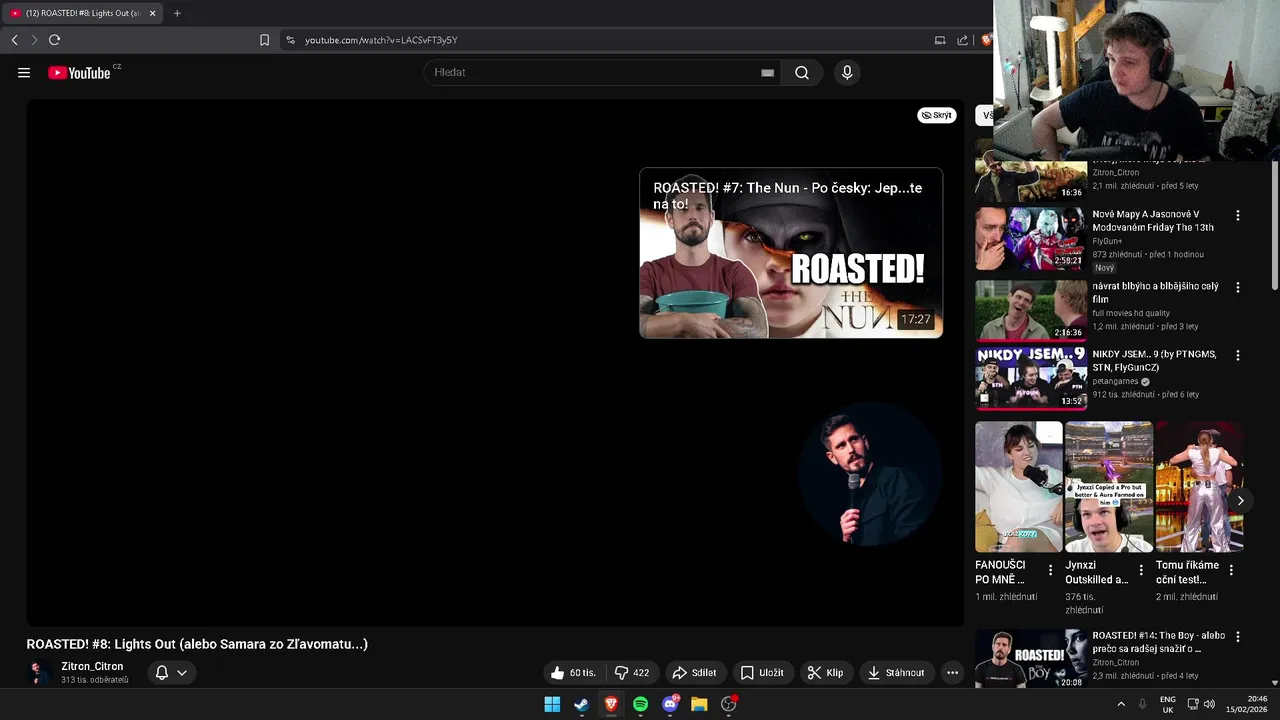
Task: Focus the Hledat search input field
Action: [x=595, y=72]
